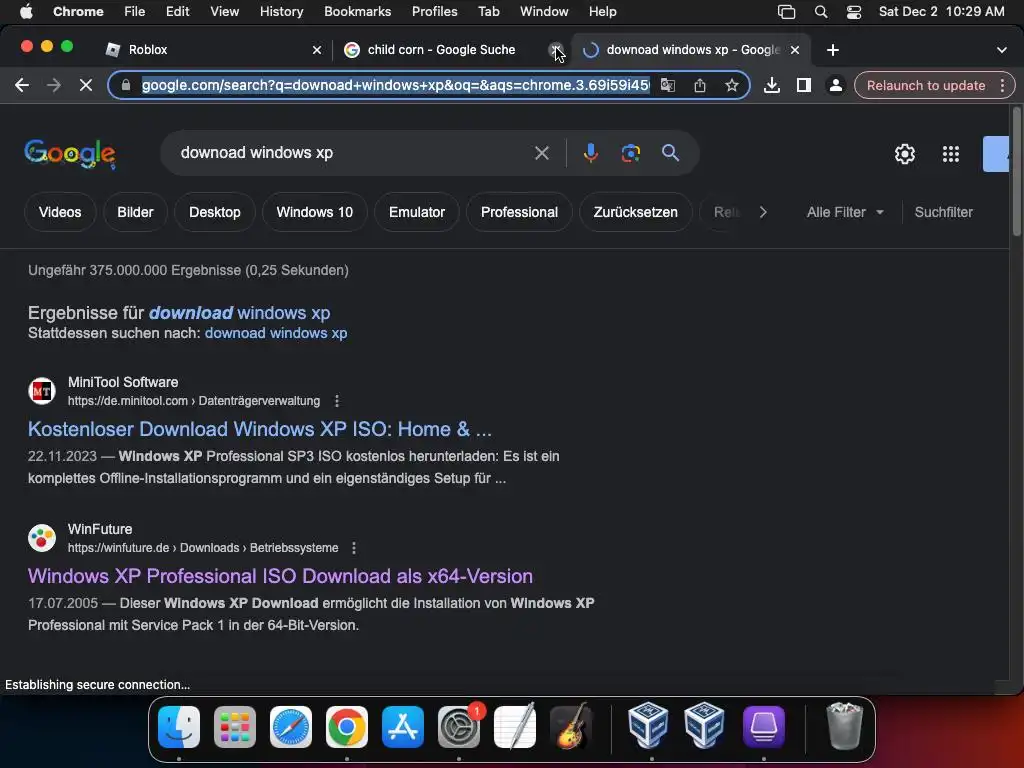Close the Roblox tab
The height and width of the screenshot is (768, 1024).
pos(317,50)
